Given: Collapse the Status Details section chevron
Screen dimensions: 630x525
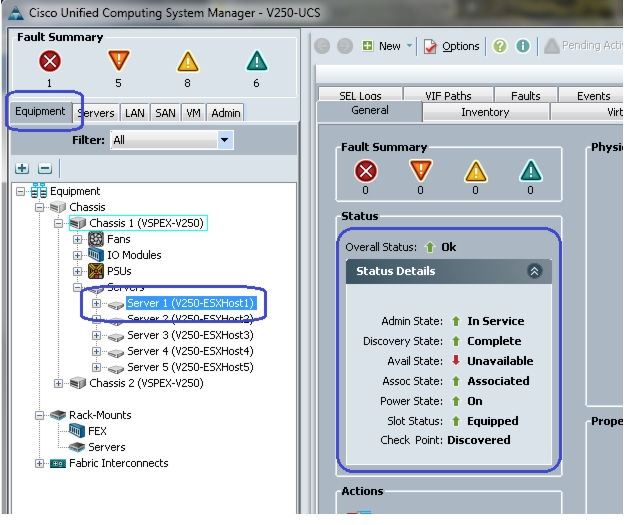Looking at the screenshot, I should click(x=534, y=271).
